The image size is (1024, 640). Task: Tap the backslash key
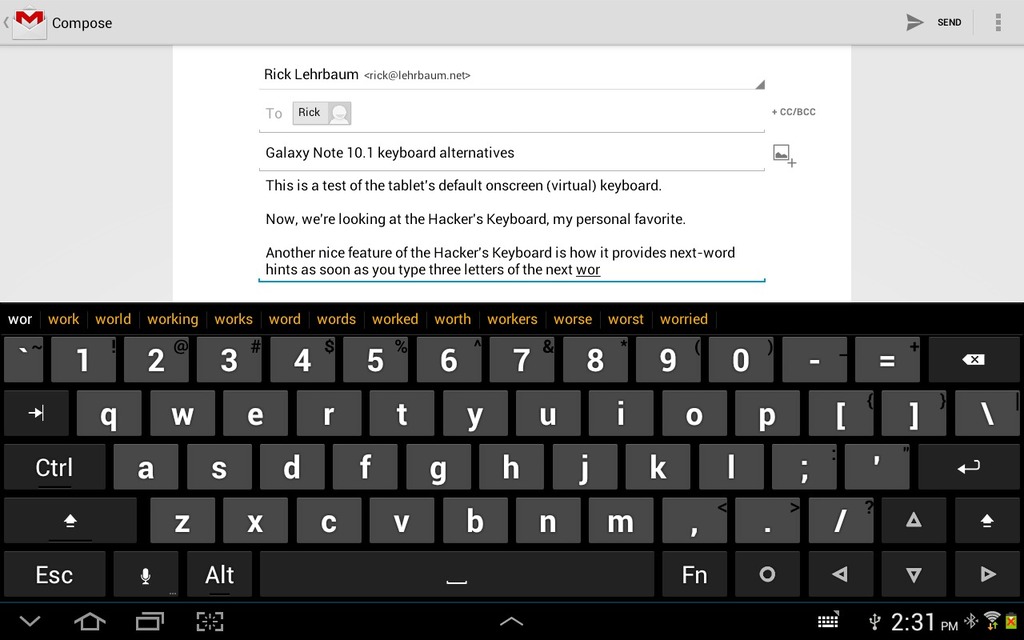986,413
